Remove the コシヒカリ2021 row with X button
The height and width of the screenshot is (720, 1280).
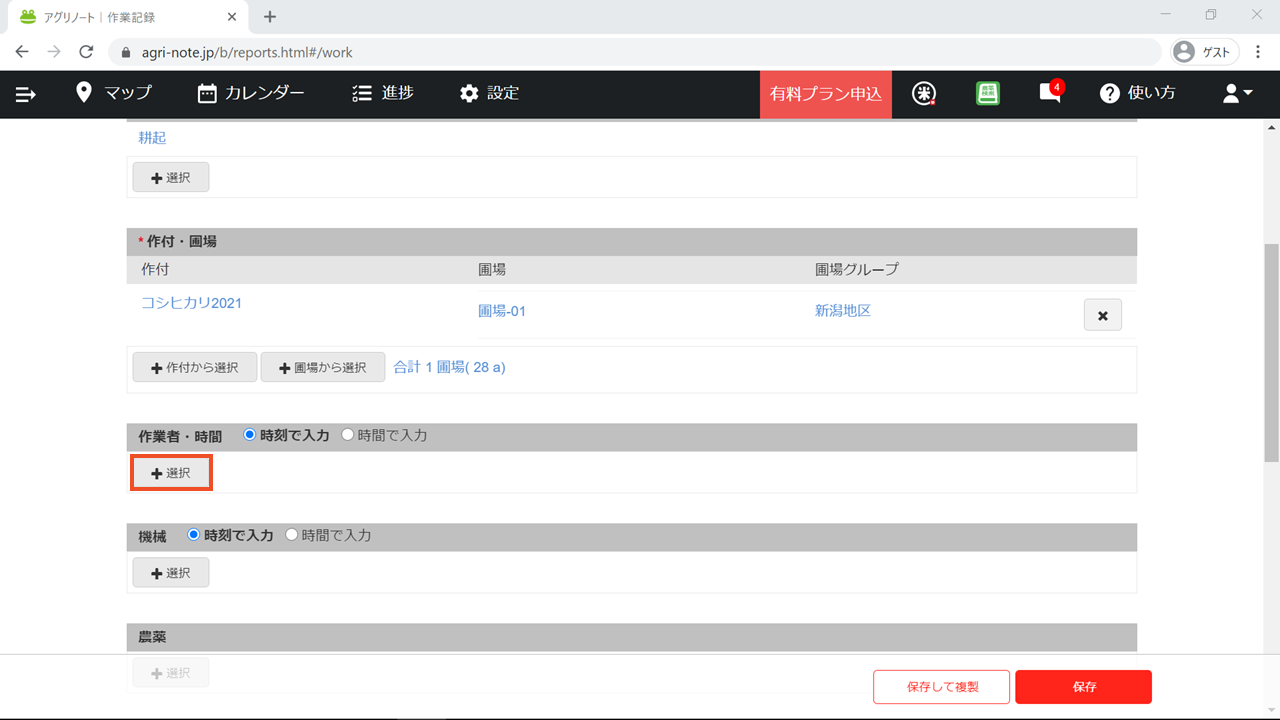click(x=1102, y=315)
